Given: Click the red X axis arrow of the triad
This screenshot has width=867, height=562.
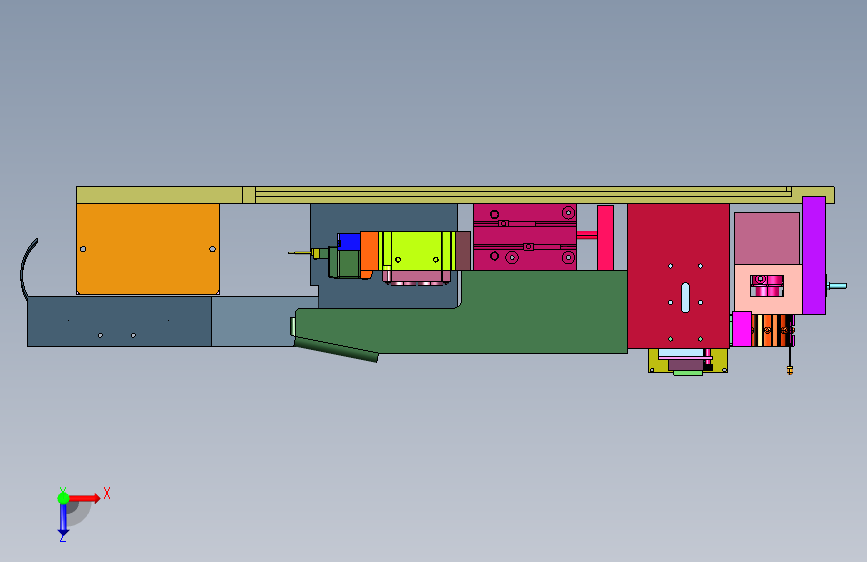Looking at the screenshot, I should [x=85, y=498].
